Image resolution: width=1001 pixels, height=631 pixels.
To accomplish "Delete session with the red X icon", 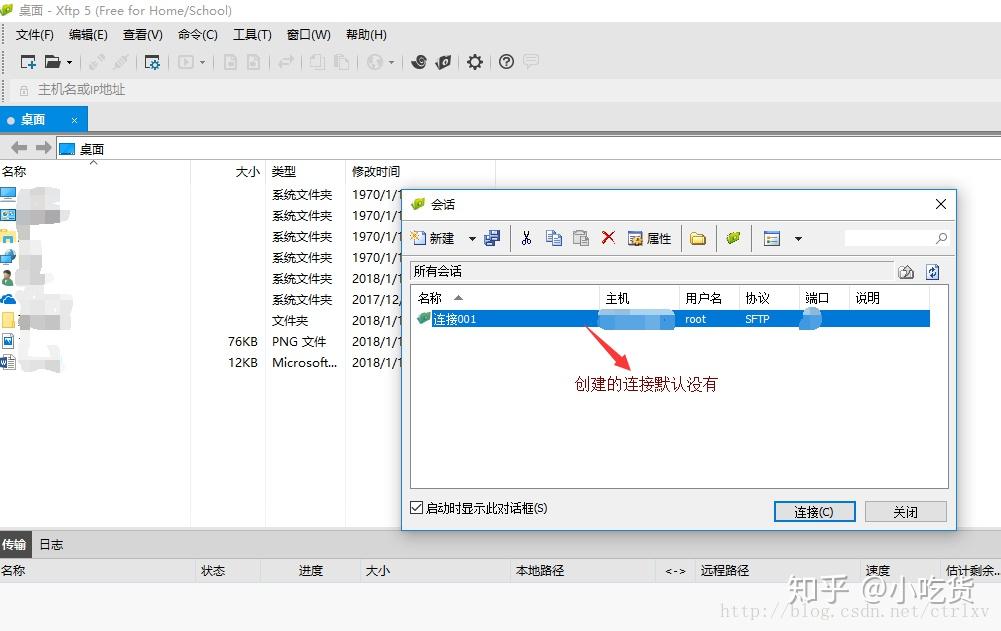I will [608, 238].
